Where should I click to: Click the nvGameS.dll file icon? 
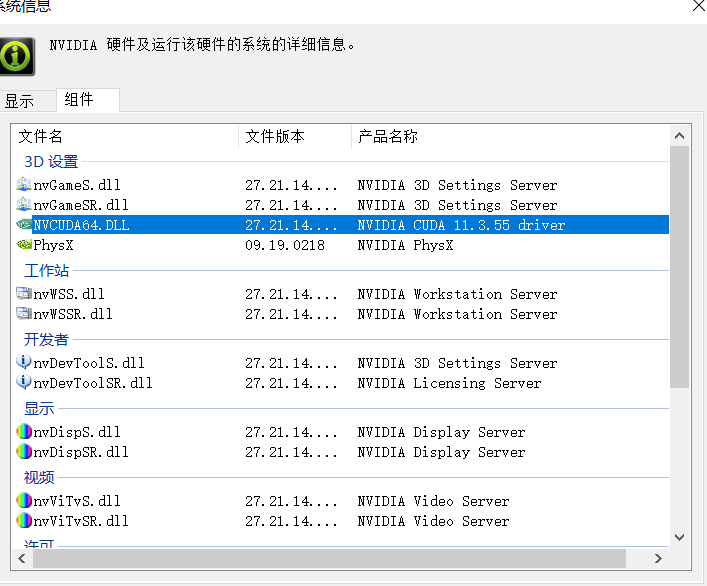[23, 184]
